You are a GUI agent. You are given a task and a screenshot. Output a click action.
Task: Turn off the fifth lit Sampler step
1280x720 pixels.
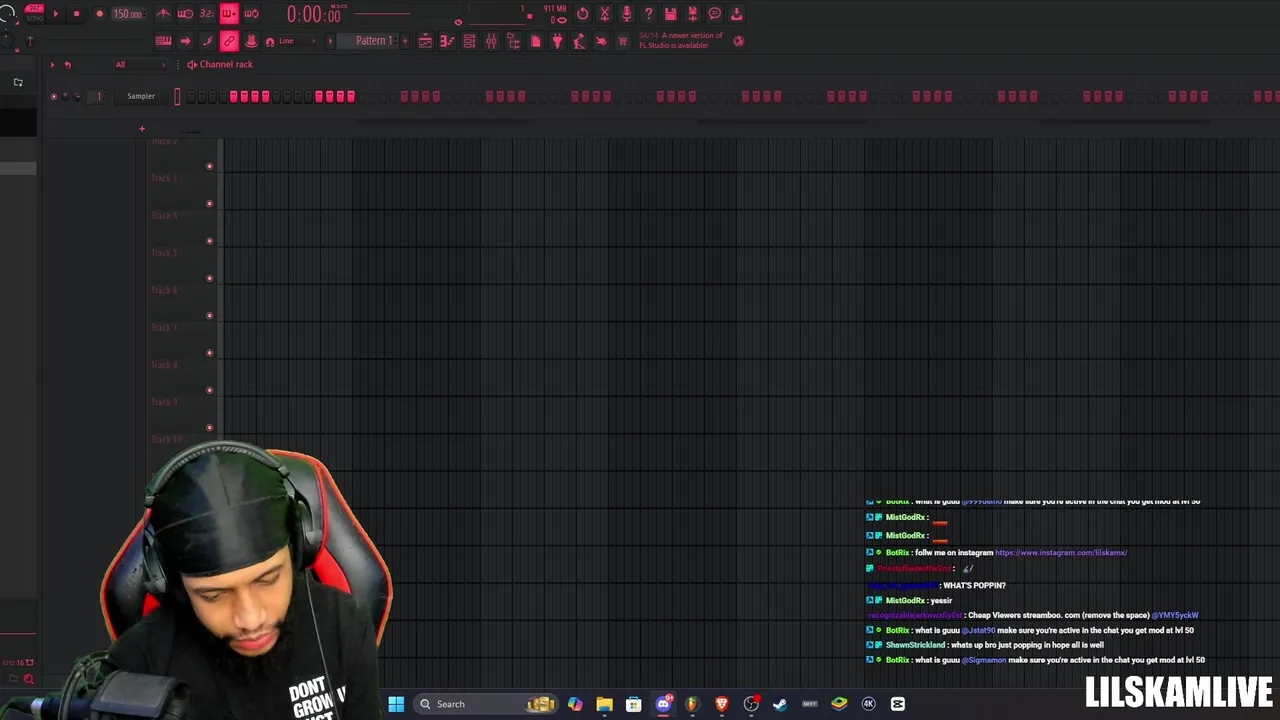point(319,96)
